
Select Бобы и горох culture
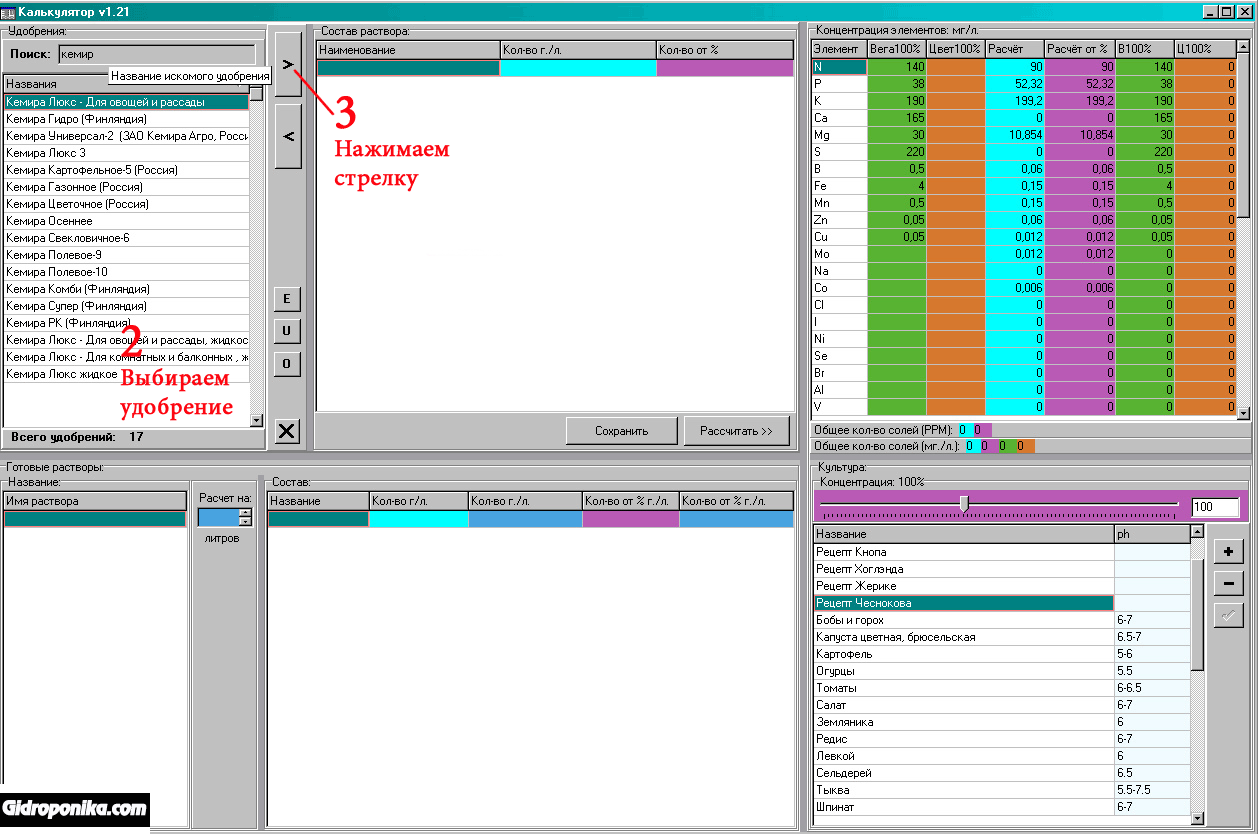(964, 620)
